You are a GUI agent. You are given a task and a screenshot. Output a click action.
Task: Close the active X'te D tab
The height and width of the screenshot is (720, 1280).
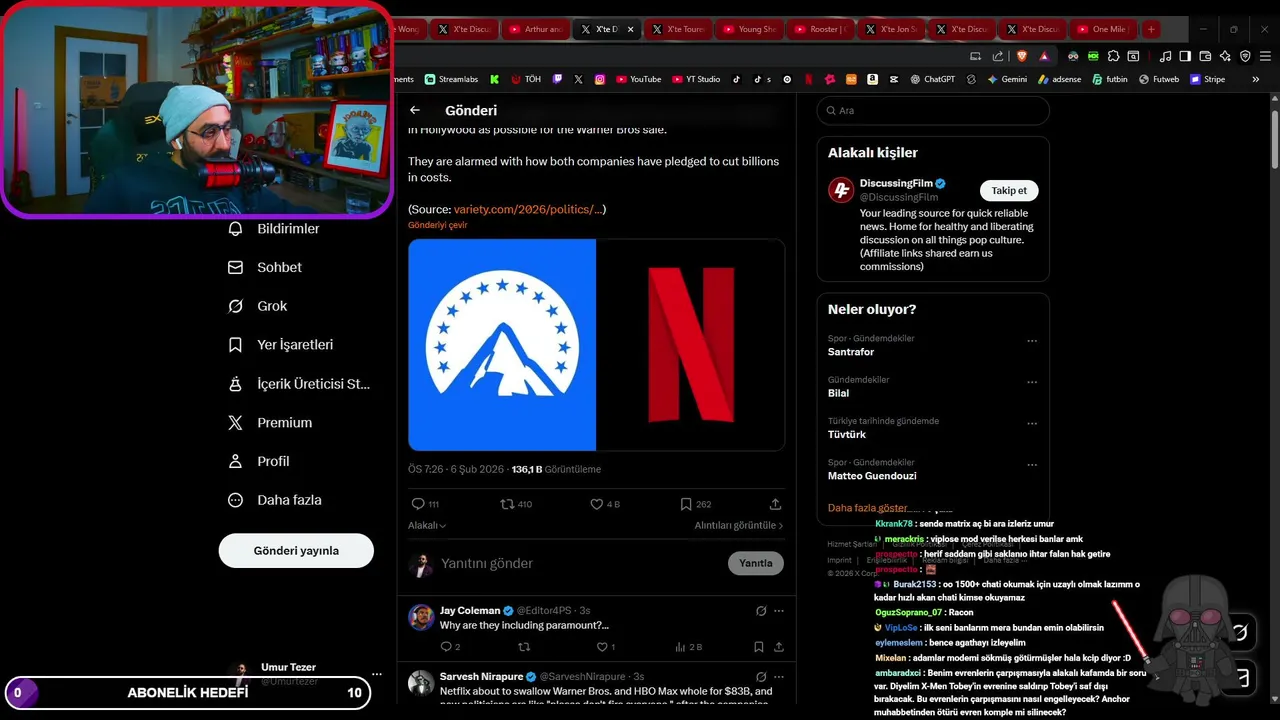click(x=630, y=29)
